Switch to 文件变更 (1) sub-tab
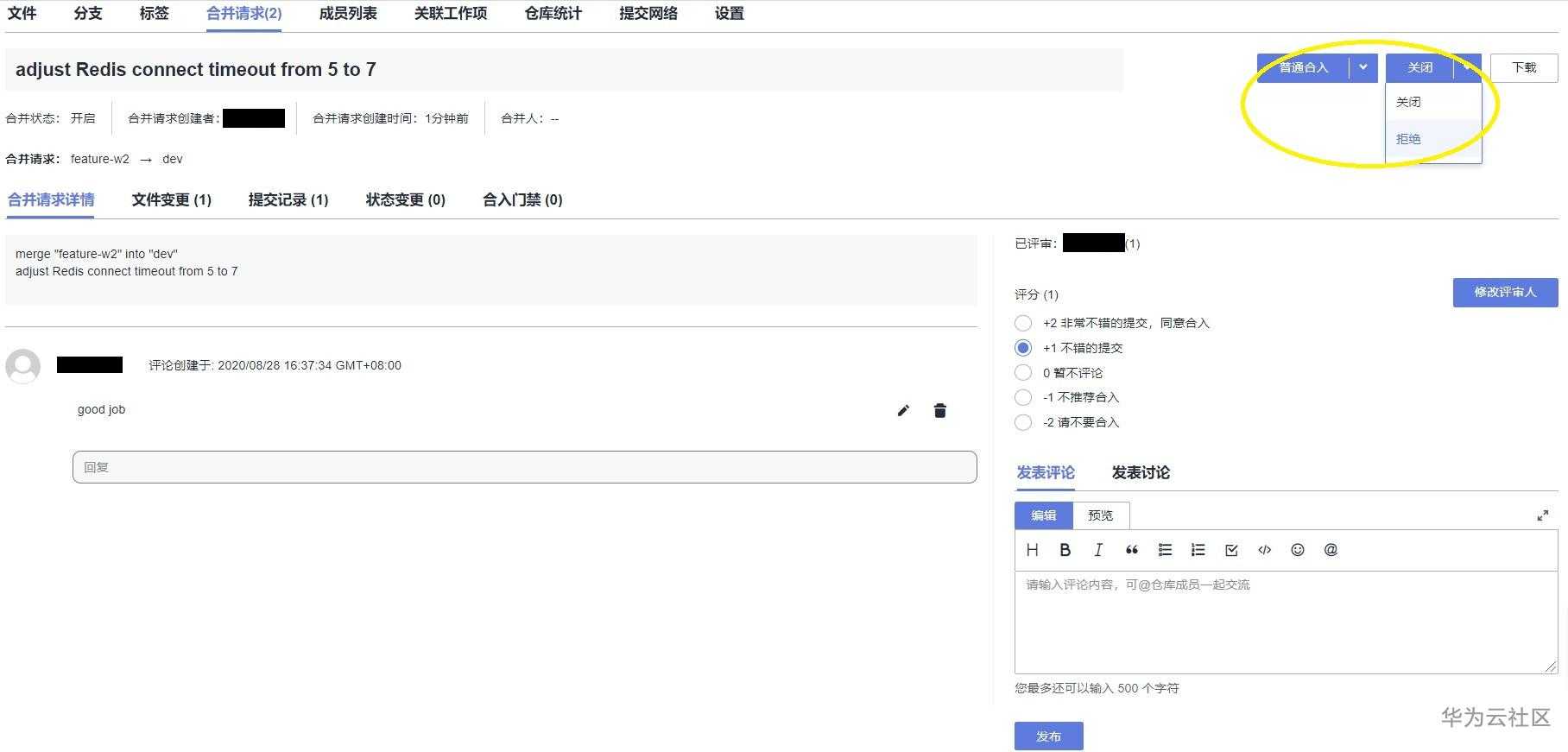This screenshot has width=1568, height=752. 172,200
